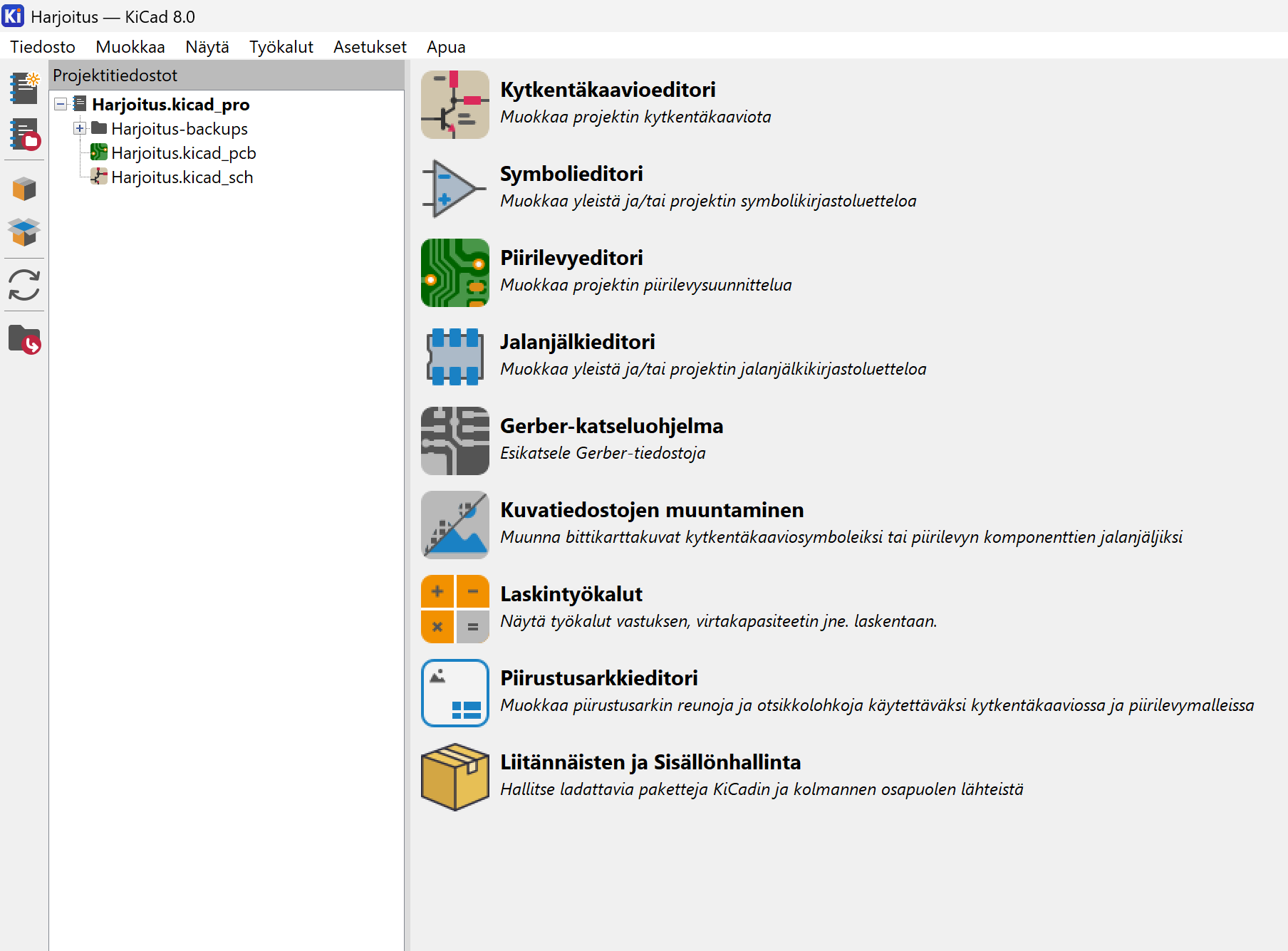Open the Kuvatiedostojen muuntaminen image converter icon
Screen dimensions: 1288x951
pos(455,525)
